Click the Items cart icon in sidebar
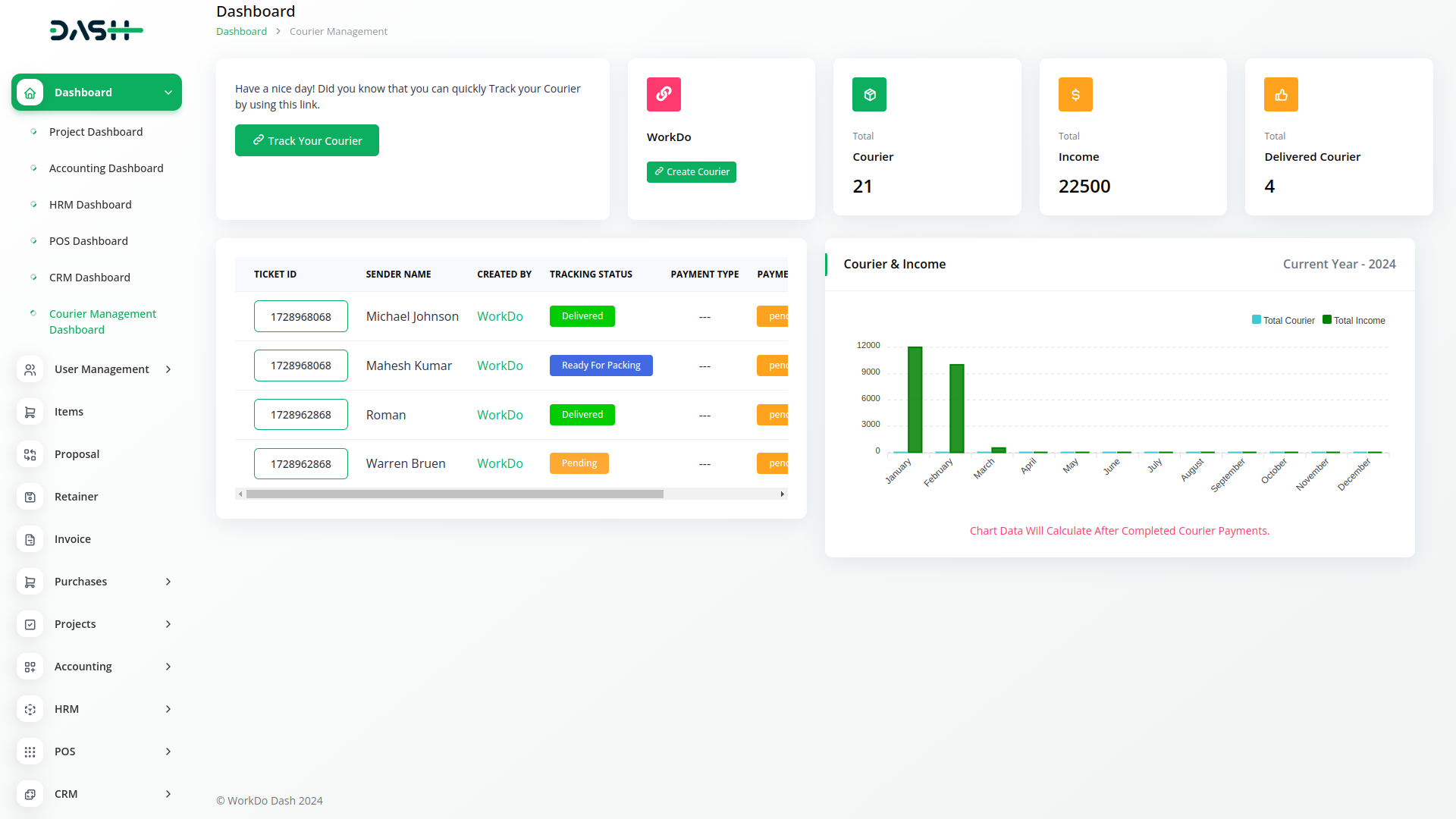 click(x=30, y=412)
